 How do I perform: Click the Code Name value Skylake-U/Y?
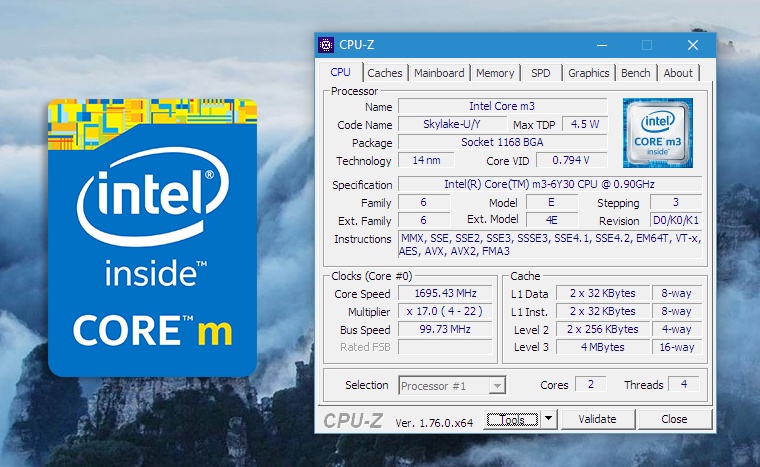coord(452,124)
